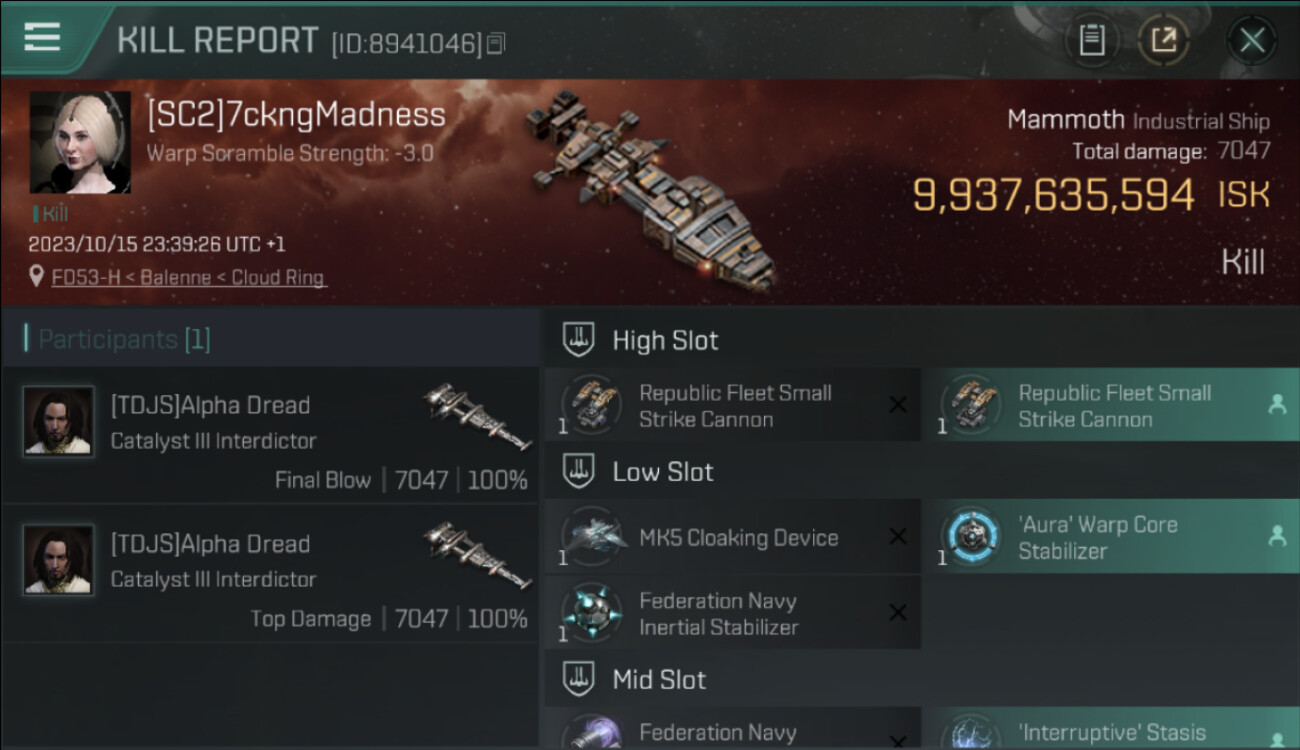Open the FD53-H location link
Image resolution: width=1300 pixels, height=750 pixels.
(189, 278)
